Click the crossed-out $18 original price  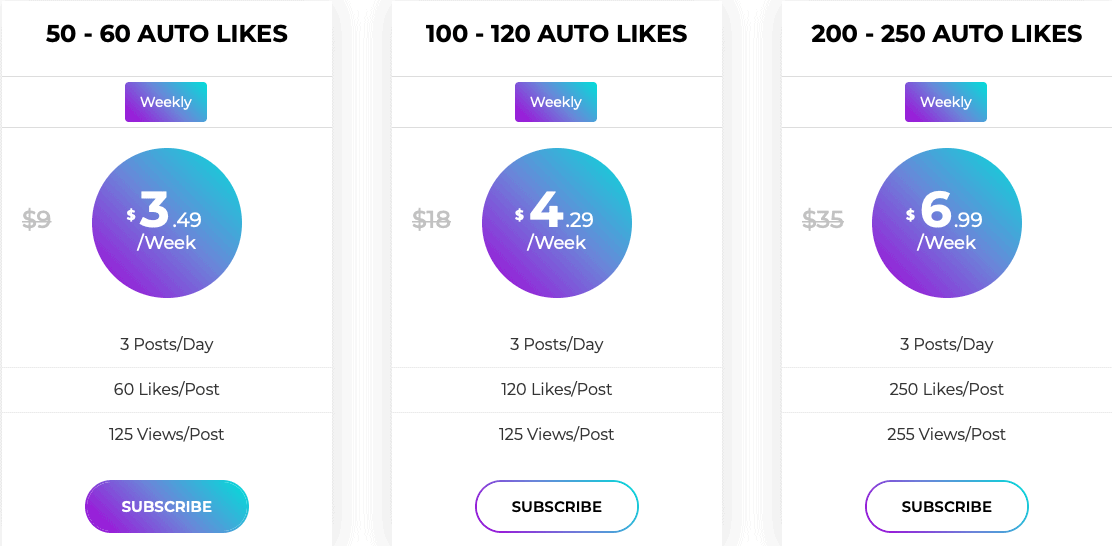(431, 219)
